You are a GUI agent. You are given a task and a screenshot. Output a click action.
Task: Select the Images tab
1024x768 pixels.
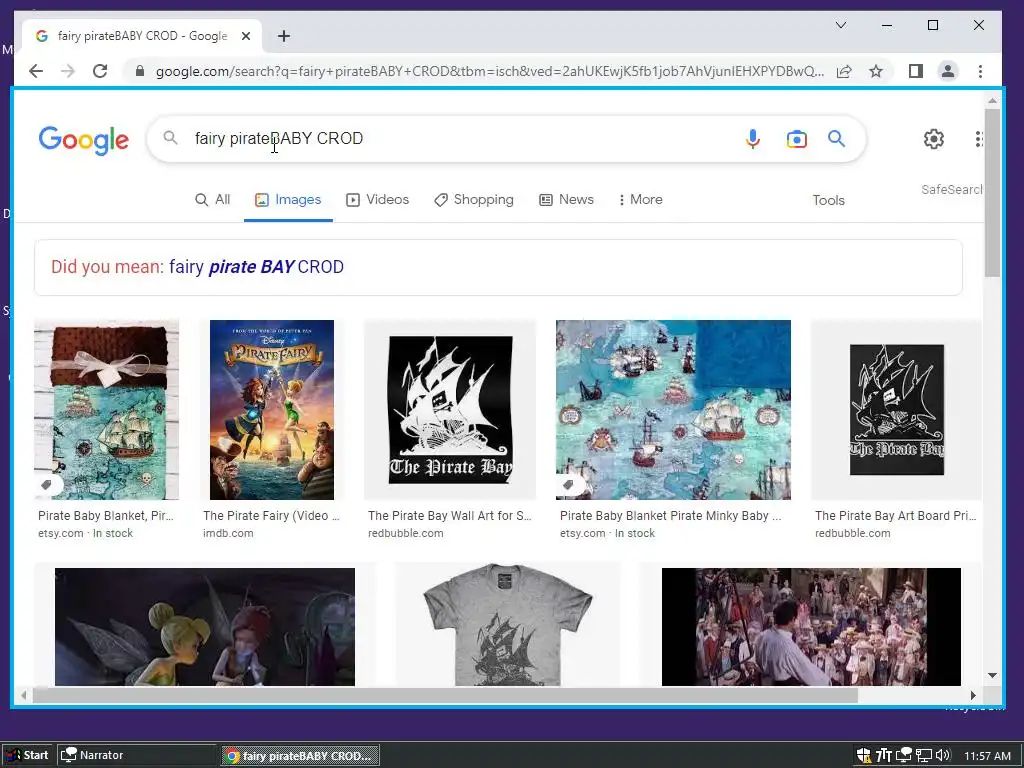pyautogui.click(x=288, y=200)
